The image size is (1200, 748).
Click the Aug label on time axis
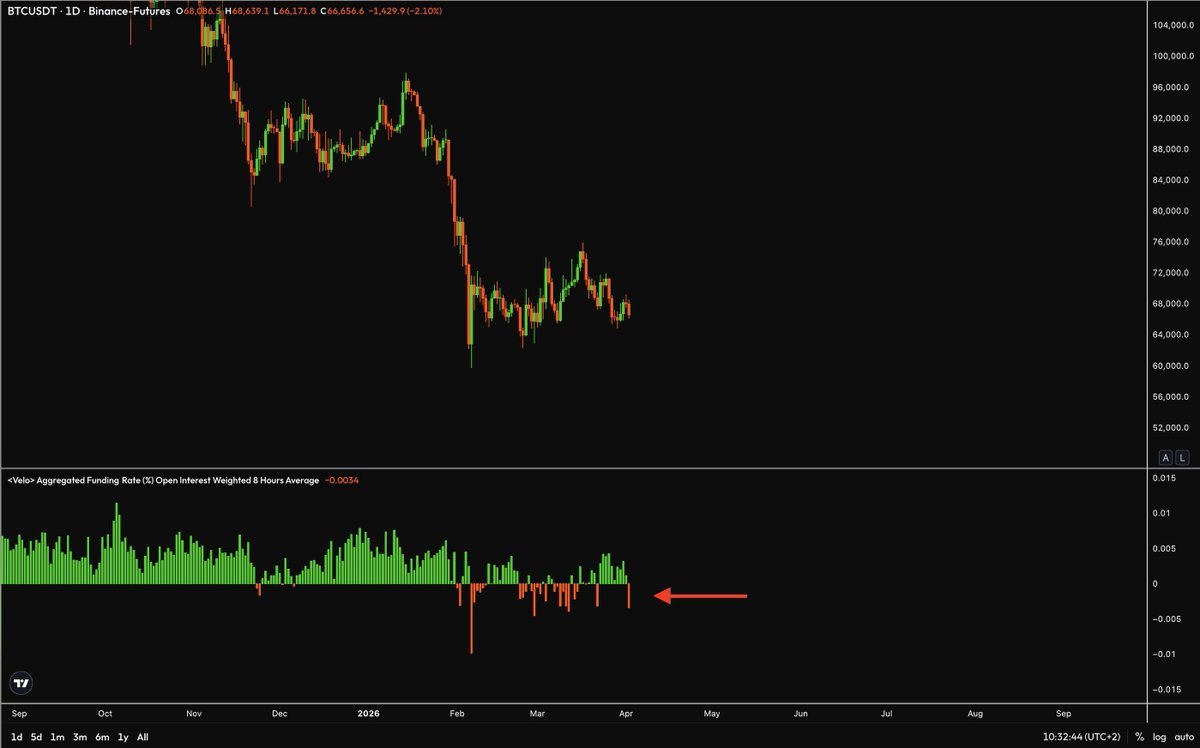click(x=976, y=714)
